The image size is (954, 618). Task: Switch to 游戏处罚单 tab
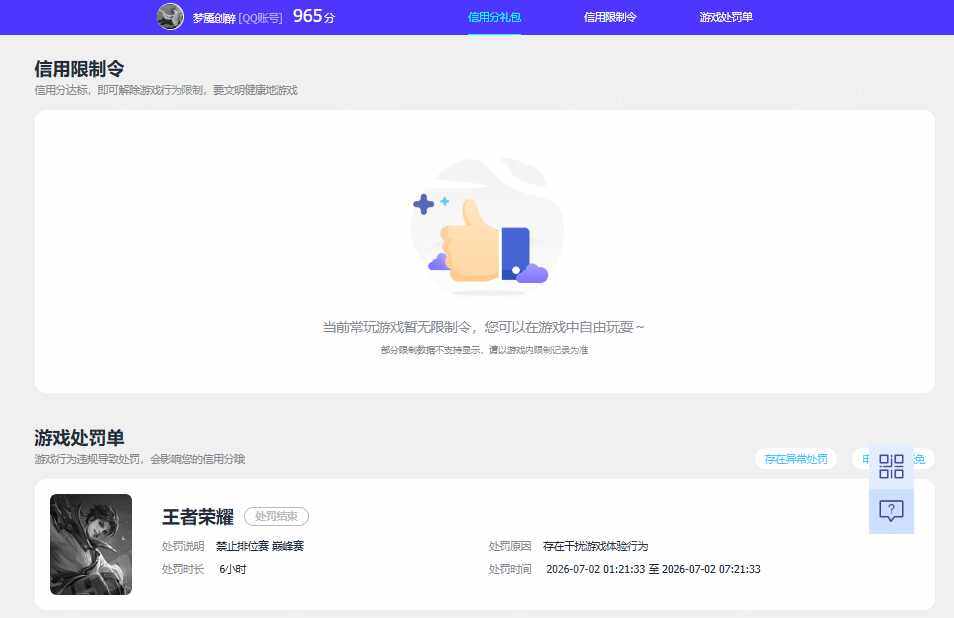tap(726, 17)
